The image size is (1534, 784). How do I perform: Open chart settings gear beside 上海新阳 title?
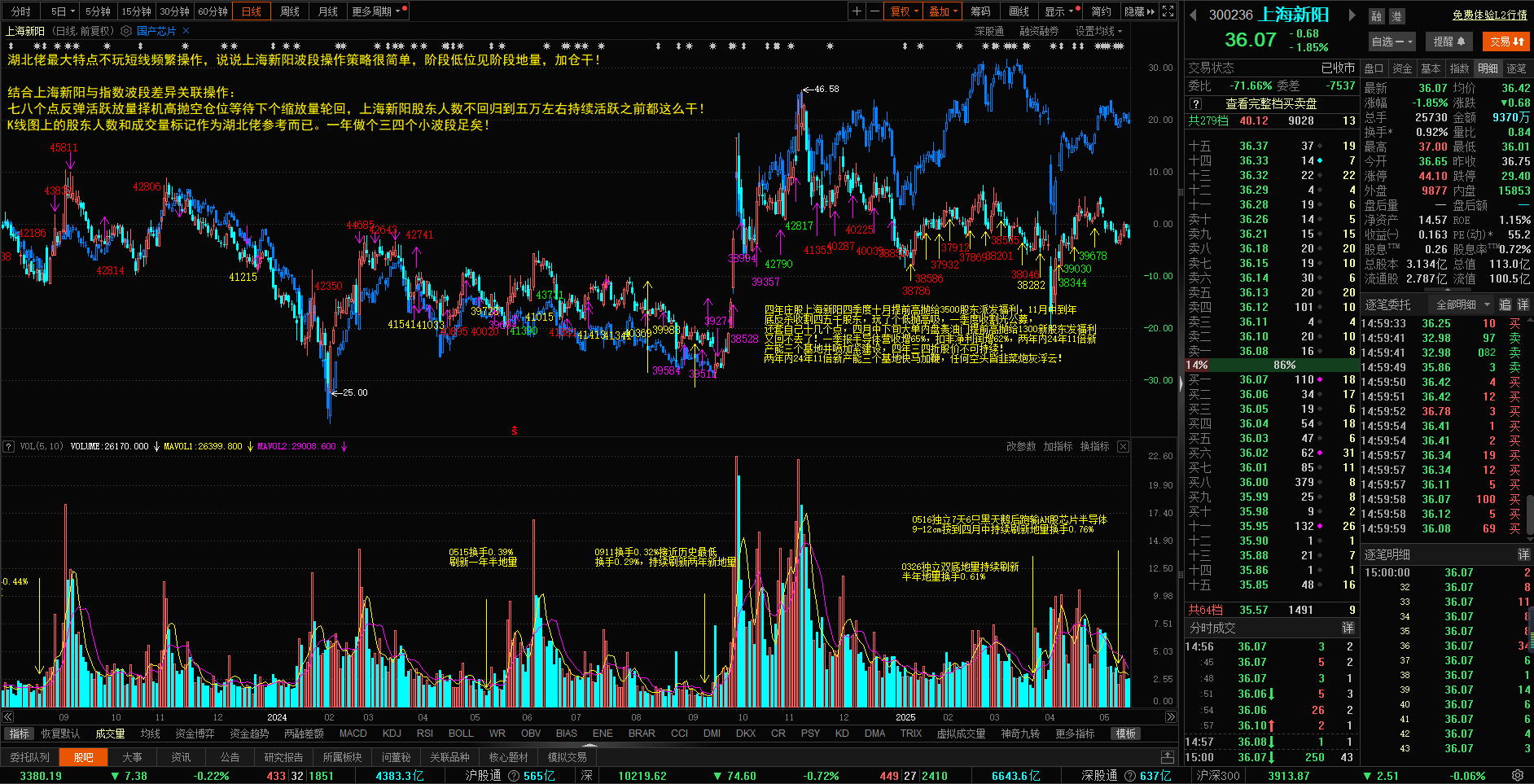pyautogui.click(x=126, y=31)
